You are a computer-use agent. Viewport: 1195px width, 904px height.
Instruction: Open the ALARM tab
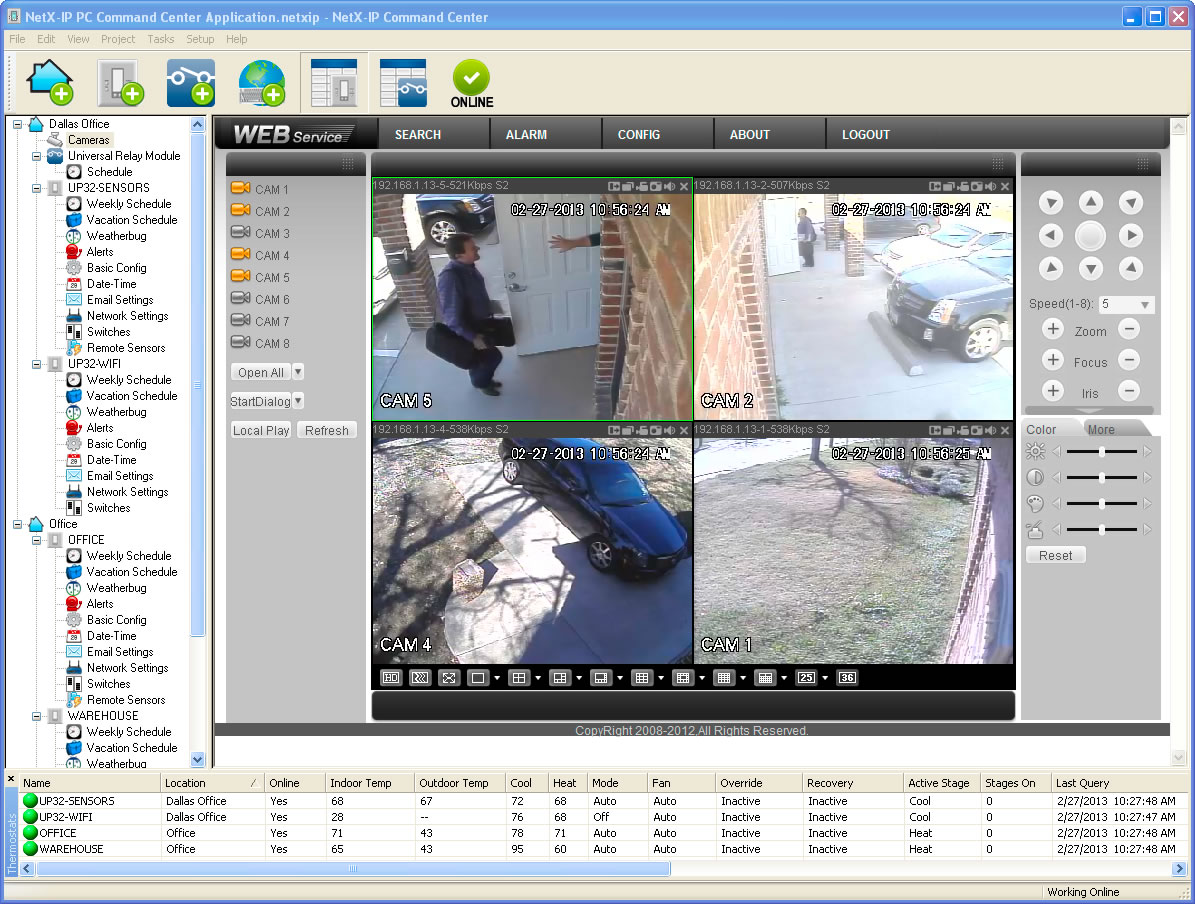point(526,134)
